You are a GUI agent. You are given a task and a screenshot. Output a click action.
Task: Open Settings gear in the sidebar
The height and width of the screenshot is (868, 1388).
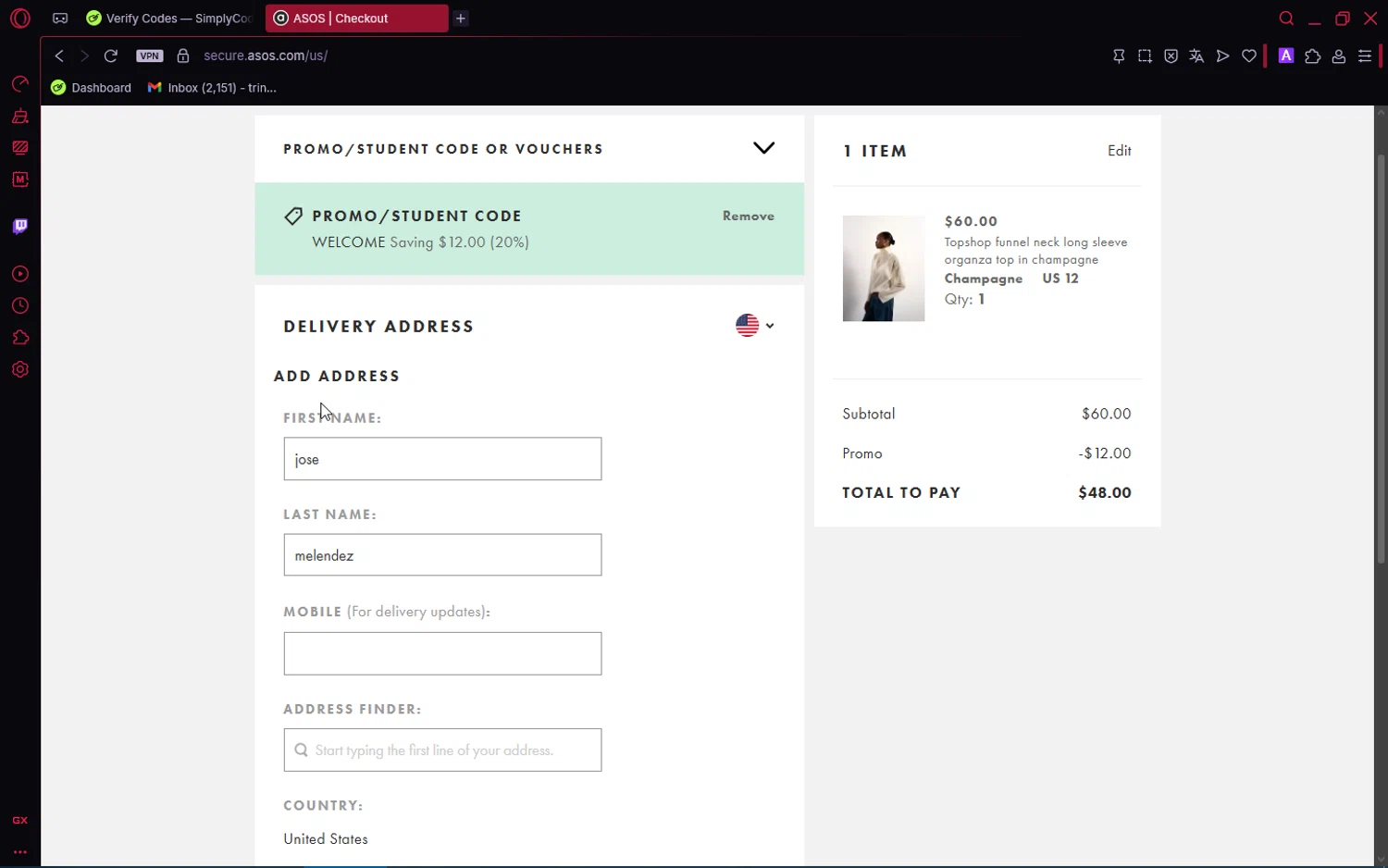pyautogui.click(x=20, y=369)
